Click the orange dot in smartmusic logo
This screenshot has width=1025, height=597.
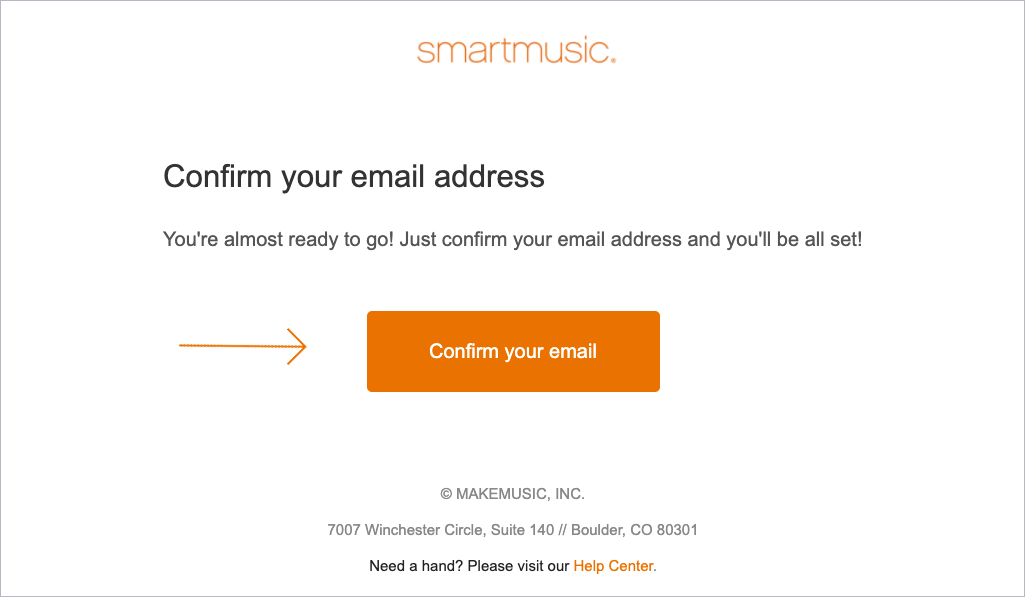(613, 60)
